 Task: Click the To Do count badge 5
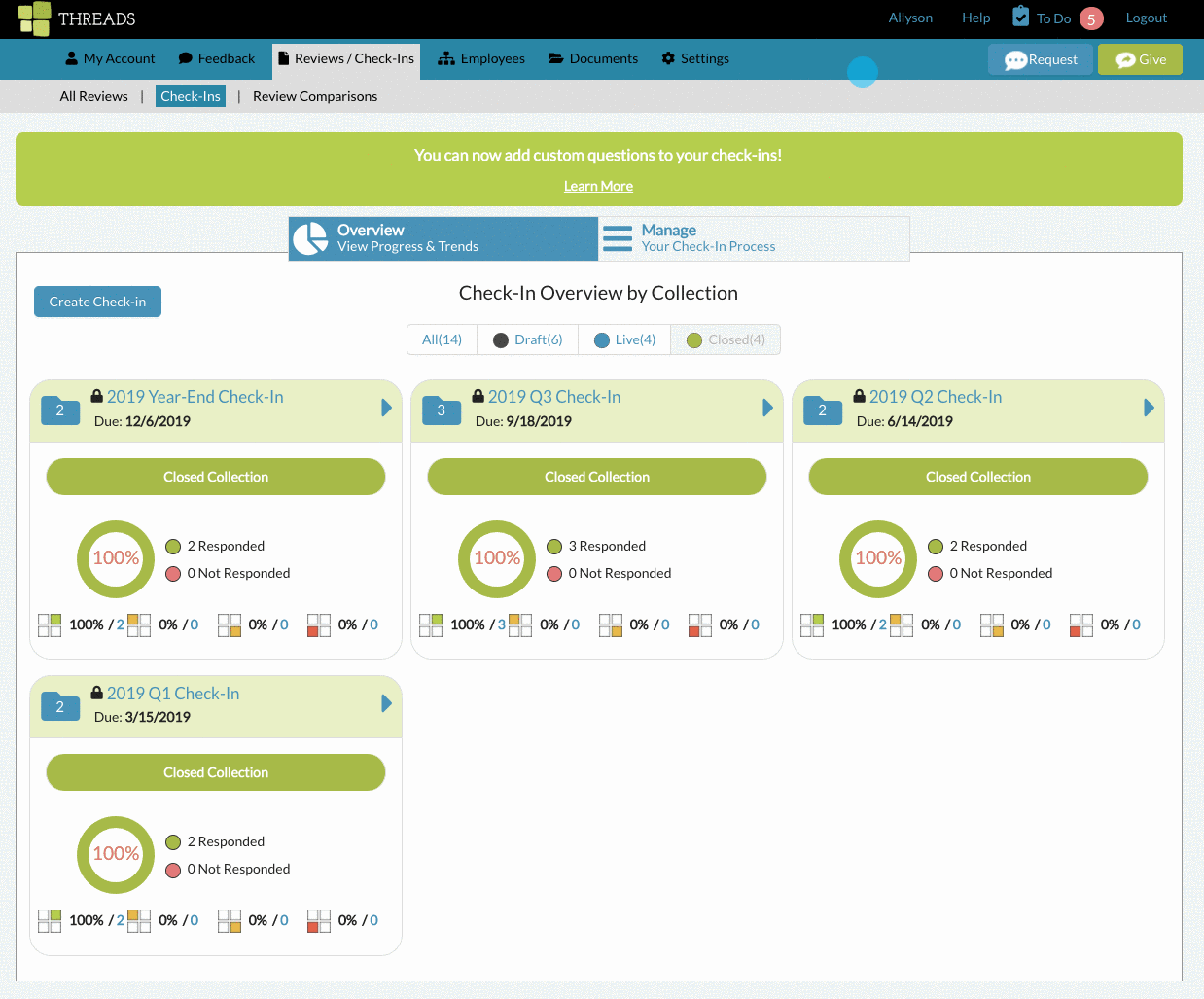pyautogui.click(x=1091, y=18)
